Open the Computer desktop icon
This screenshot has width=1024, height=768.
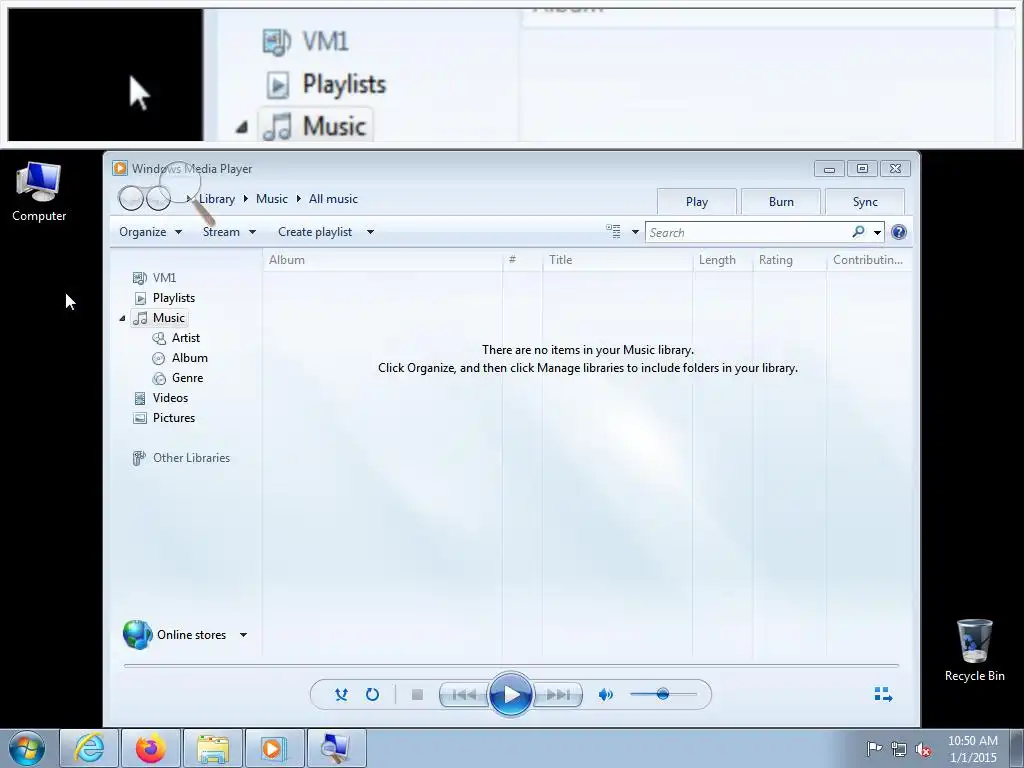click(x=39, y=191)
